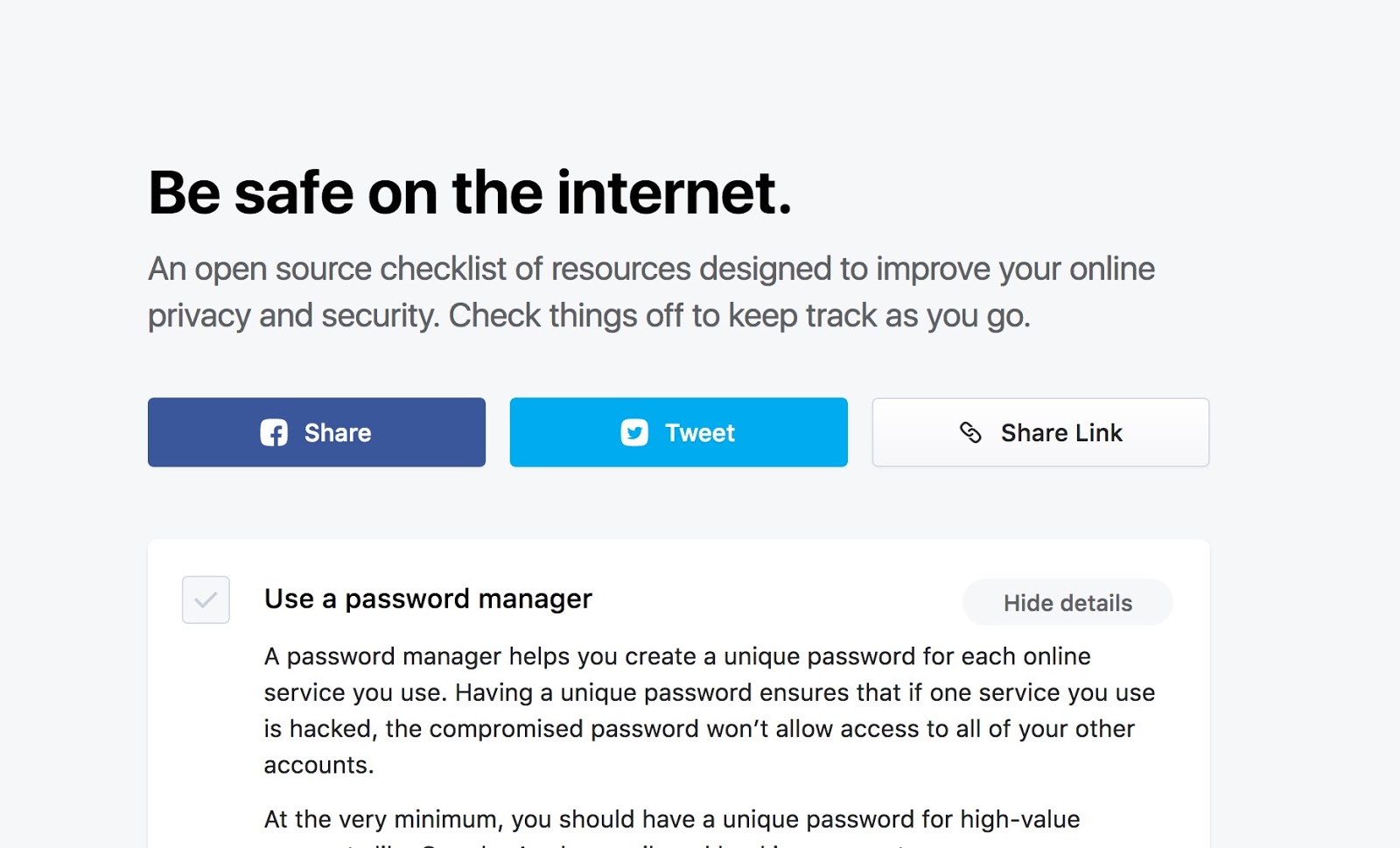Check off "Use a password manager"
The height and width of the screenshot is (848, 1400).
(206, 599)
